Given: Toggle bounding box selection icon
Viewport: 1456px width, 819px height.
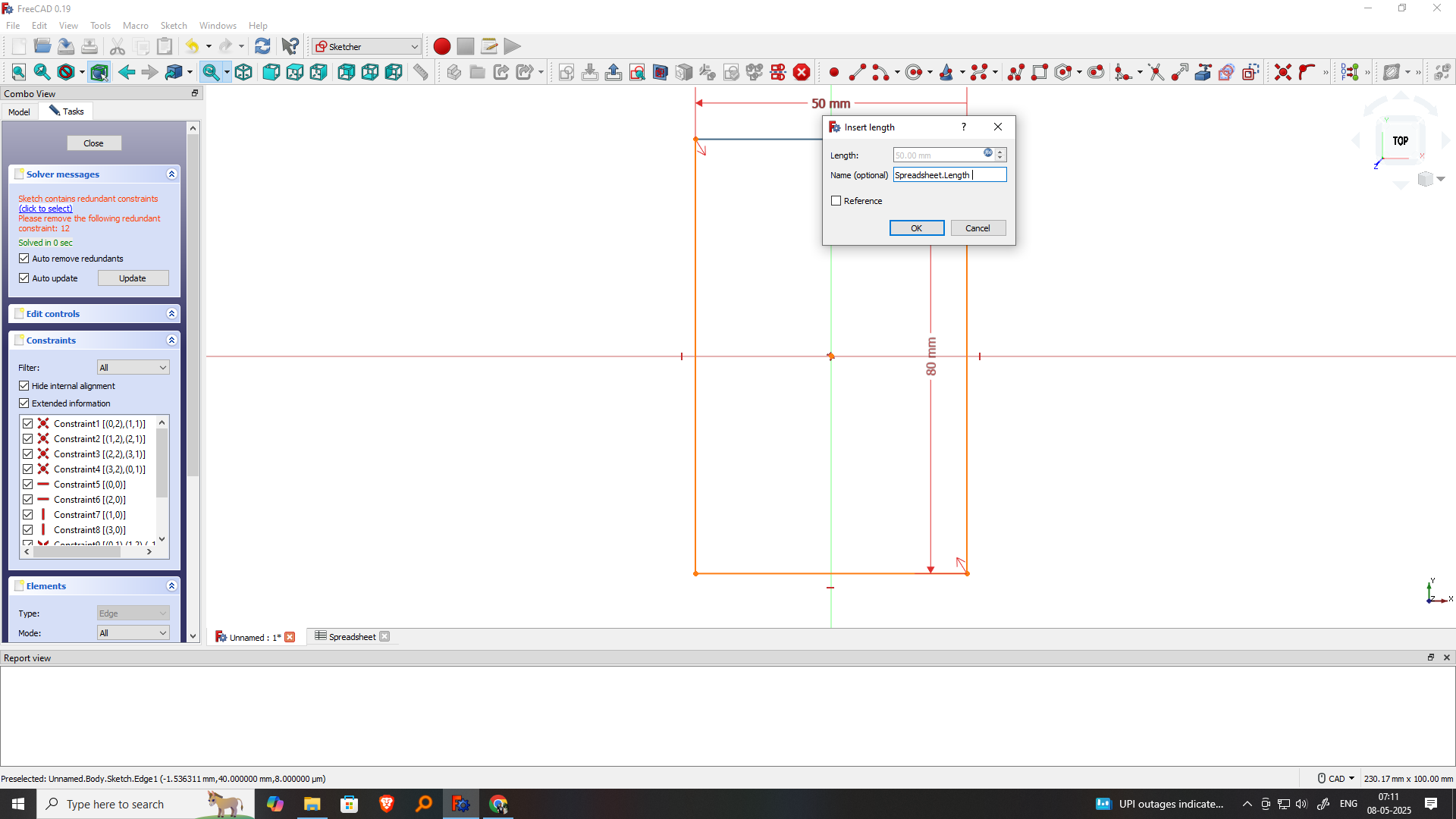Looking at the screenshot, I should tap(99, 72).
